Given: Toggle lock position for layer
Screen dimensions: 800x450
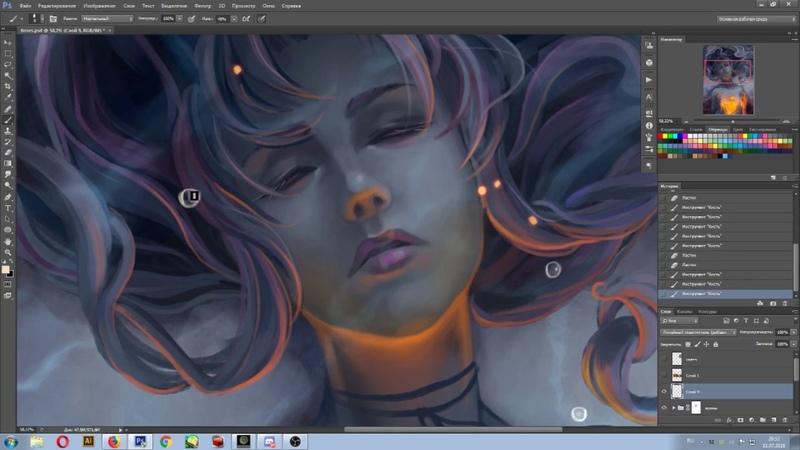Looking at the screenshot, I should (706, 344).
